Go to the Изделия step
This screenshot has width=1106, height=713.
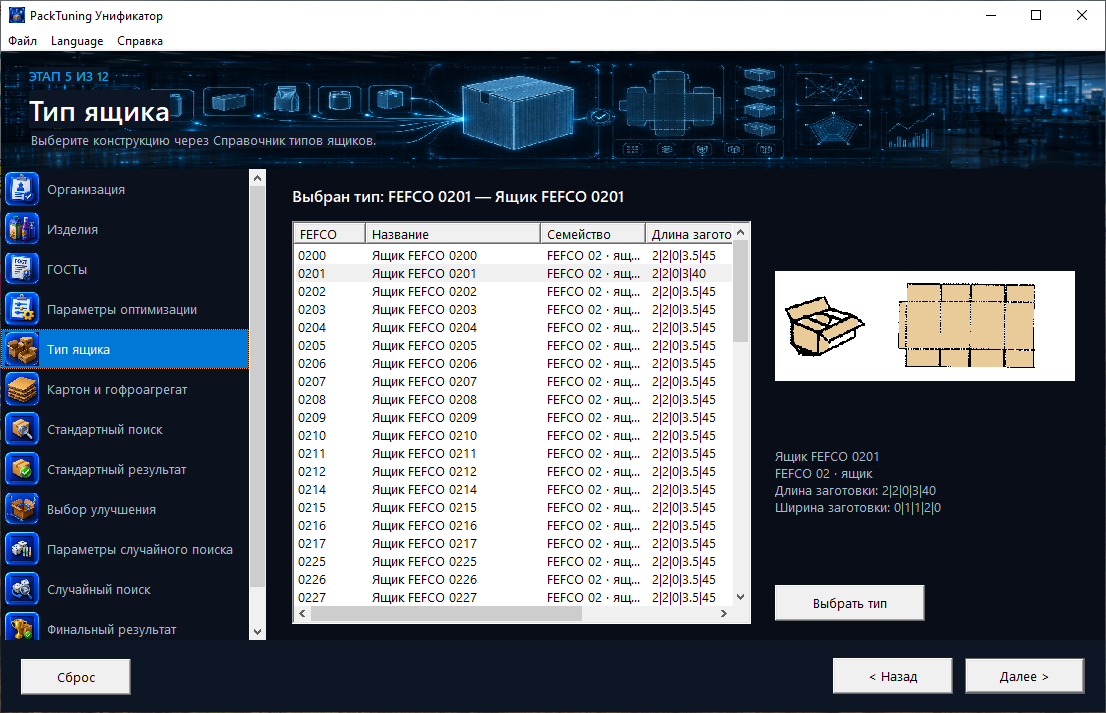pos(126,229)
